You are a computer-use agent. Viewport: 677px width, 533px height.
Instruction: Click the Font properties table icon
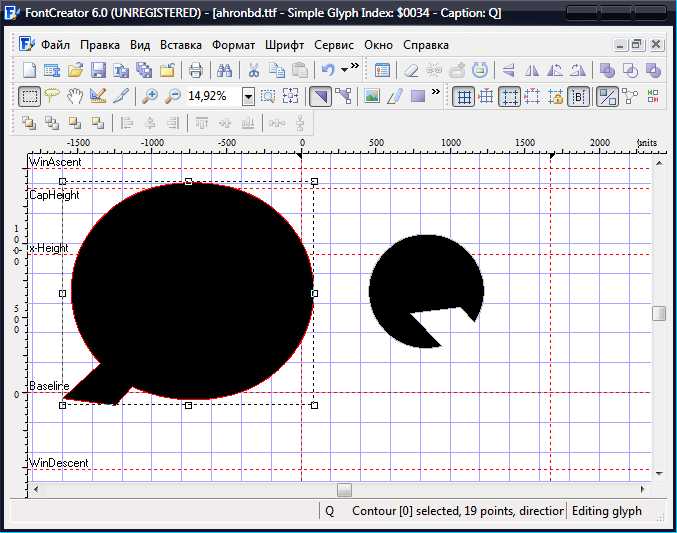click(x=52, y=70)
